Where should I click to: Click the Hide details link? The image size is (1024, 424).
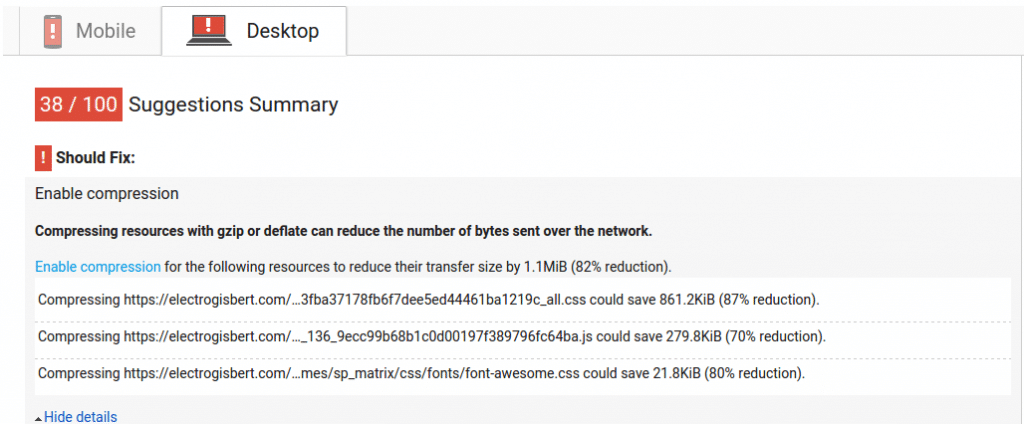(80, 416)
